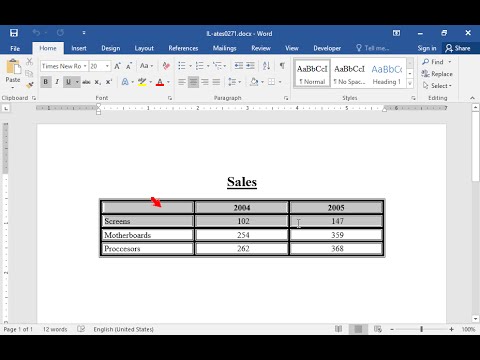
Task: Open the font name dropdown
Action: 85,66
